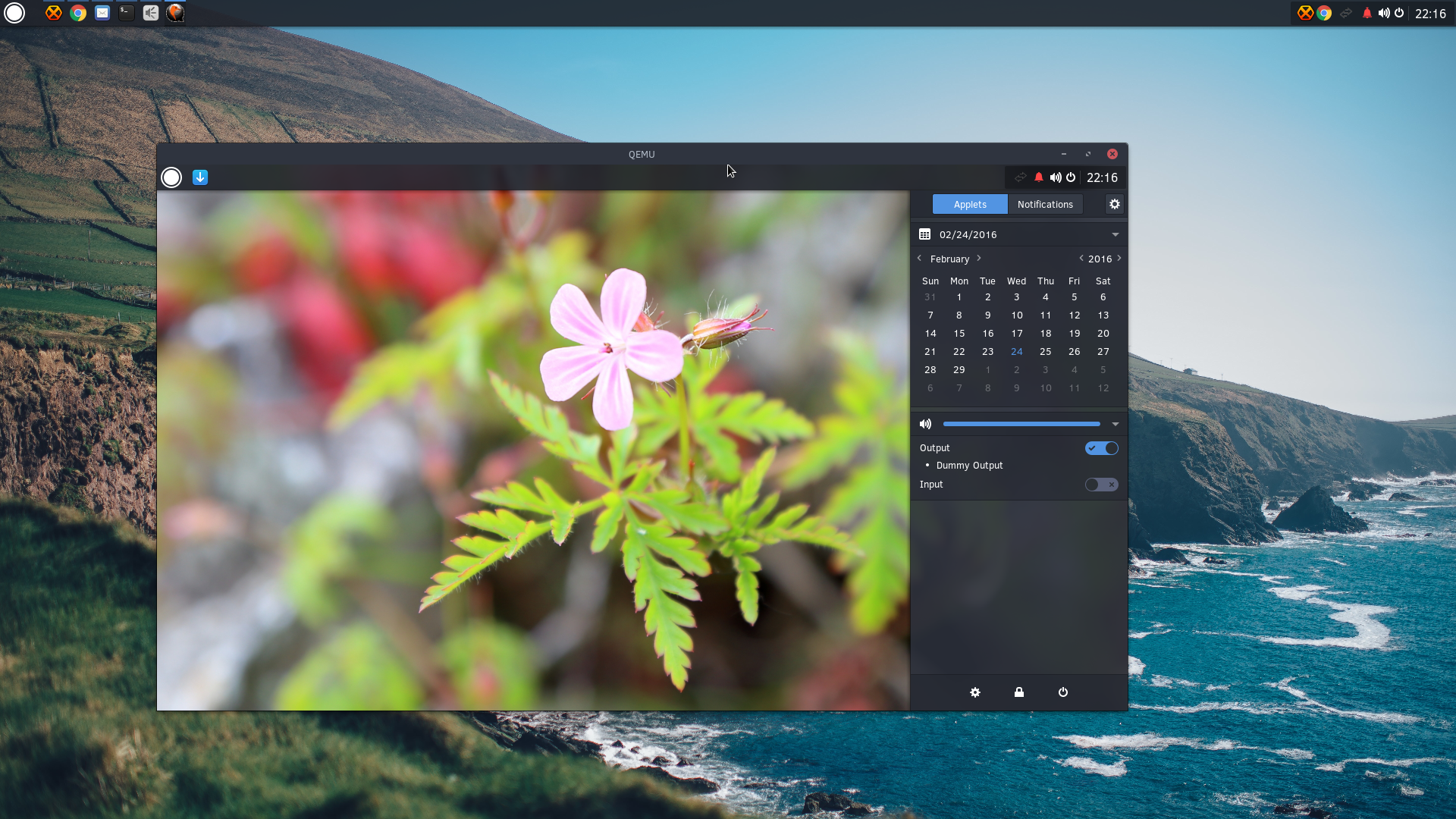This screenshot has width=1456, height=819.
Task: Open system settings gear at sidebar bottom
Action: pyautogui.click(x=975, y=692)
